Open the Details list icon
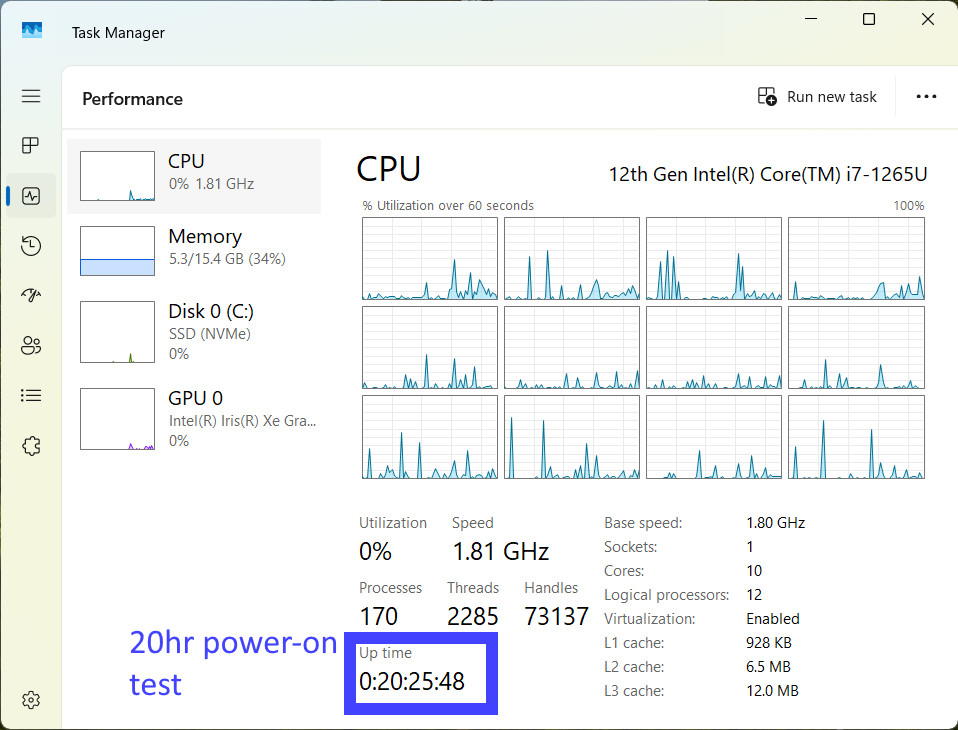This screenshot has height=730, width=958. pyautogui.click(x=31, y=396)
